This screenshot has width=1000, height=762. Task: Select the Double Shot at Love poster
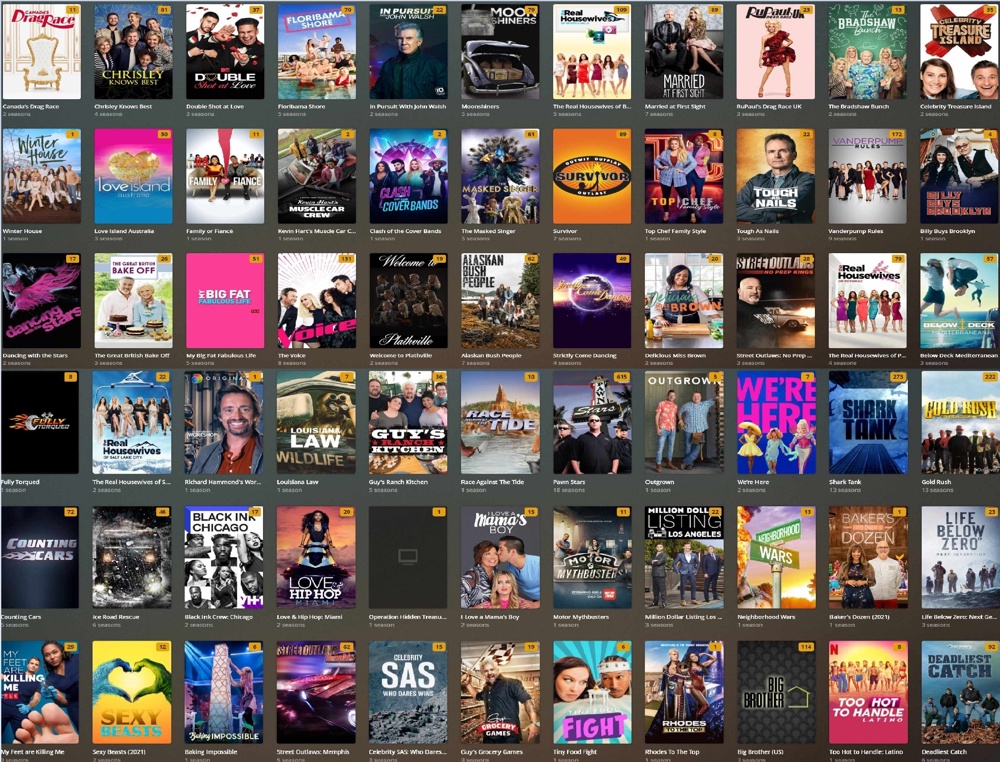[x=225, y=51]
